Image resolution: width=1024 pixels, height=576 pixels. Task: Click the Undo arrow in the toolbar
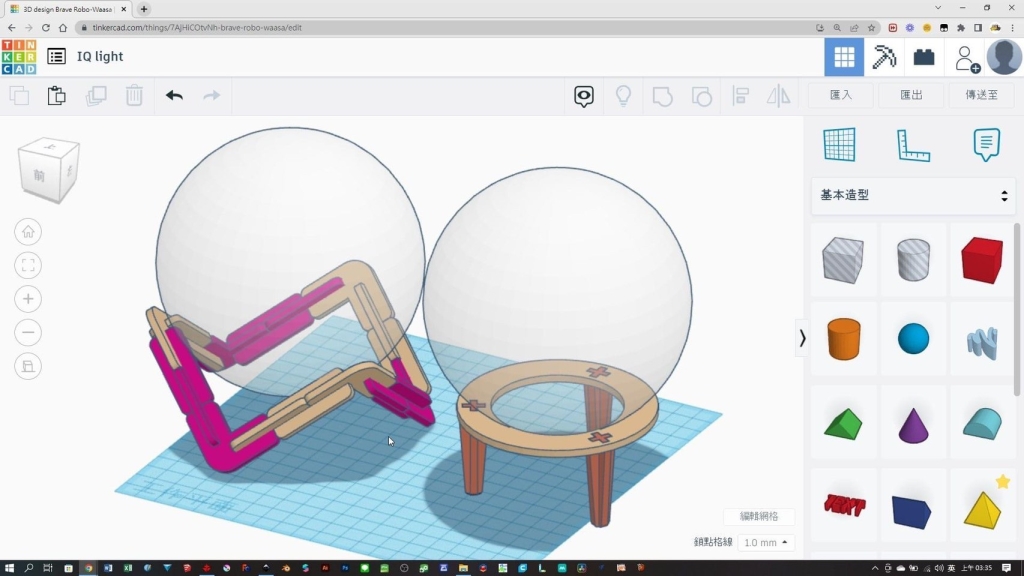(x=174, y=96)
